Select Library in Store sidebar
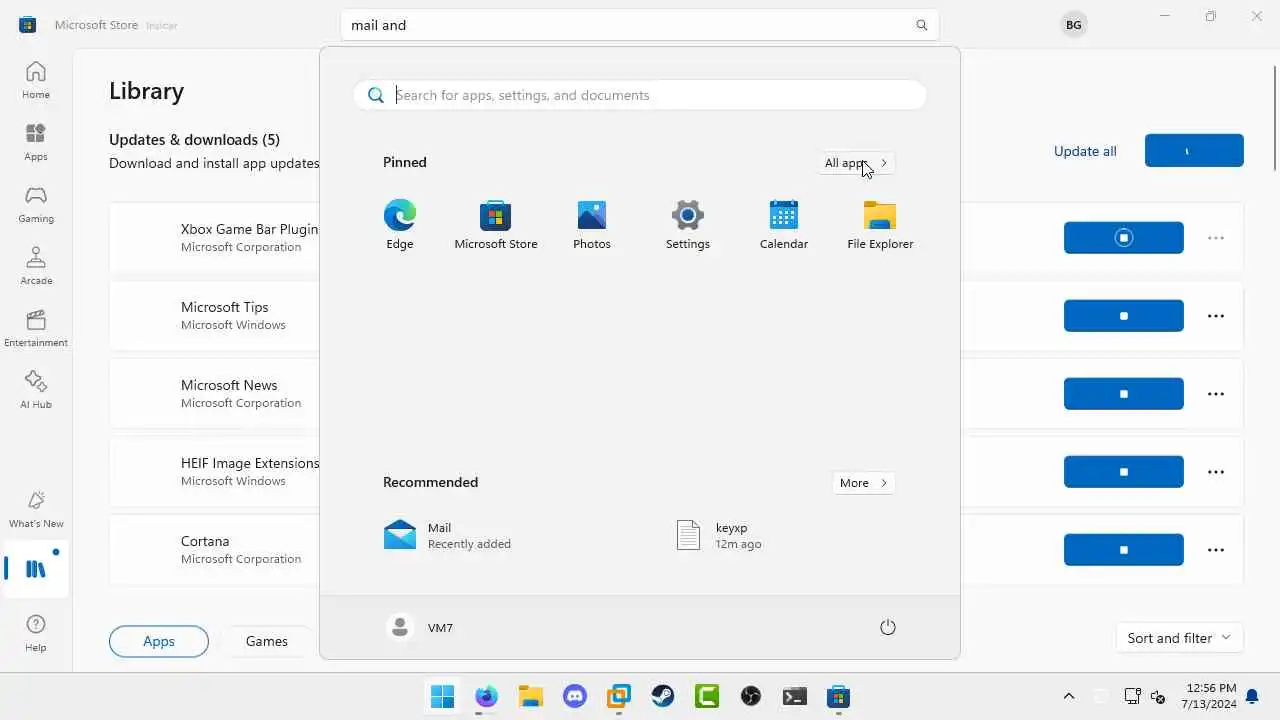The height and width of the screenshot is (720, 1280). (x=36, y=570)
